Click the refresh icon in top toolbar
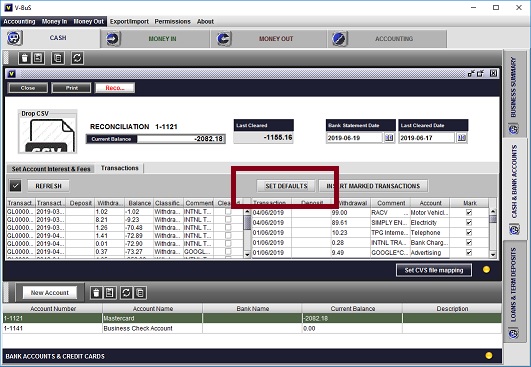 [77, 58]
